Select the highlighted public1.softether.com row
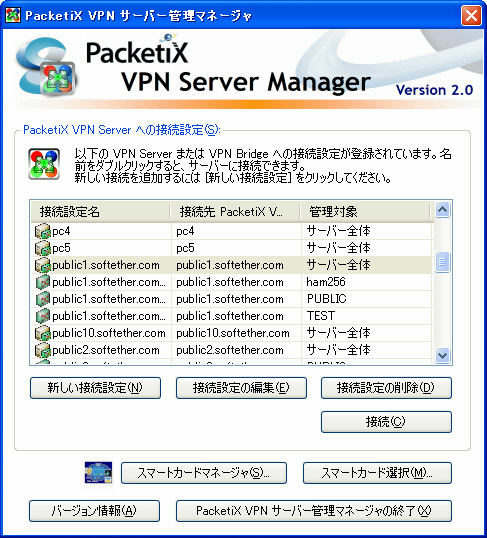The height and width of the screenshot is (538, 487). tap(232, 265)
